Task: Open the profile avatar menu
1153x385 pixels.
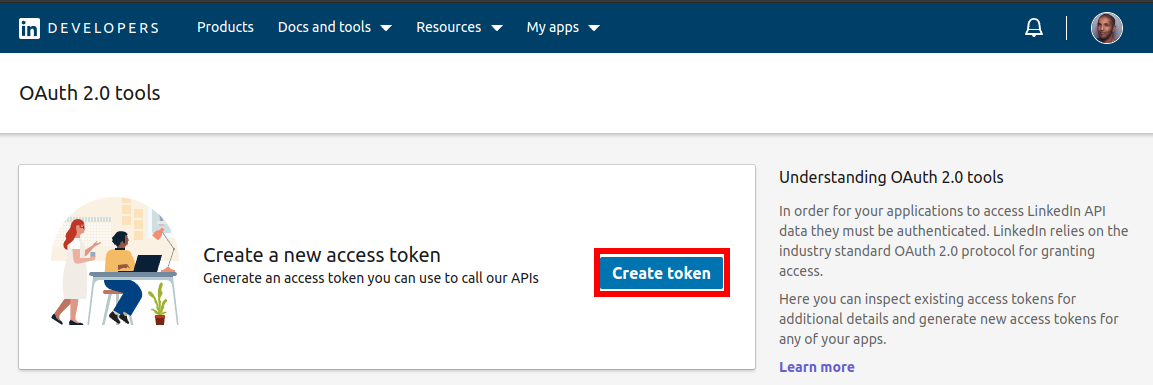Action: click(1106, 28)
